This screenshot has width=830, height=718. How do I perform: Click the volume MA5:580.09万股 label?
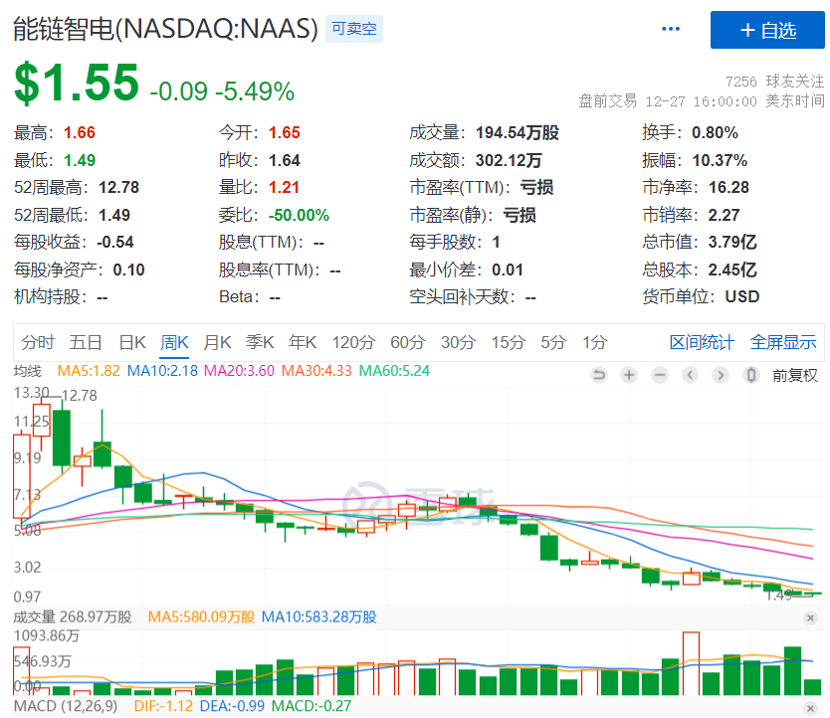tap(201, 617)
